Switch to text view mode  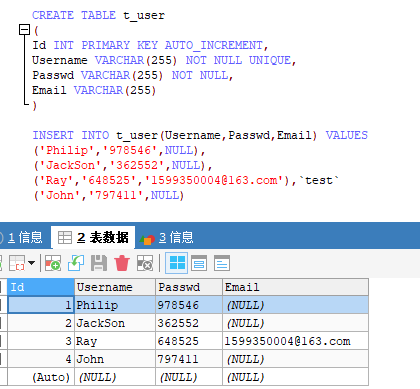point(222,263)
